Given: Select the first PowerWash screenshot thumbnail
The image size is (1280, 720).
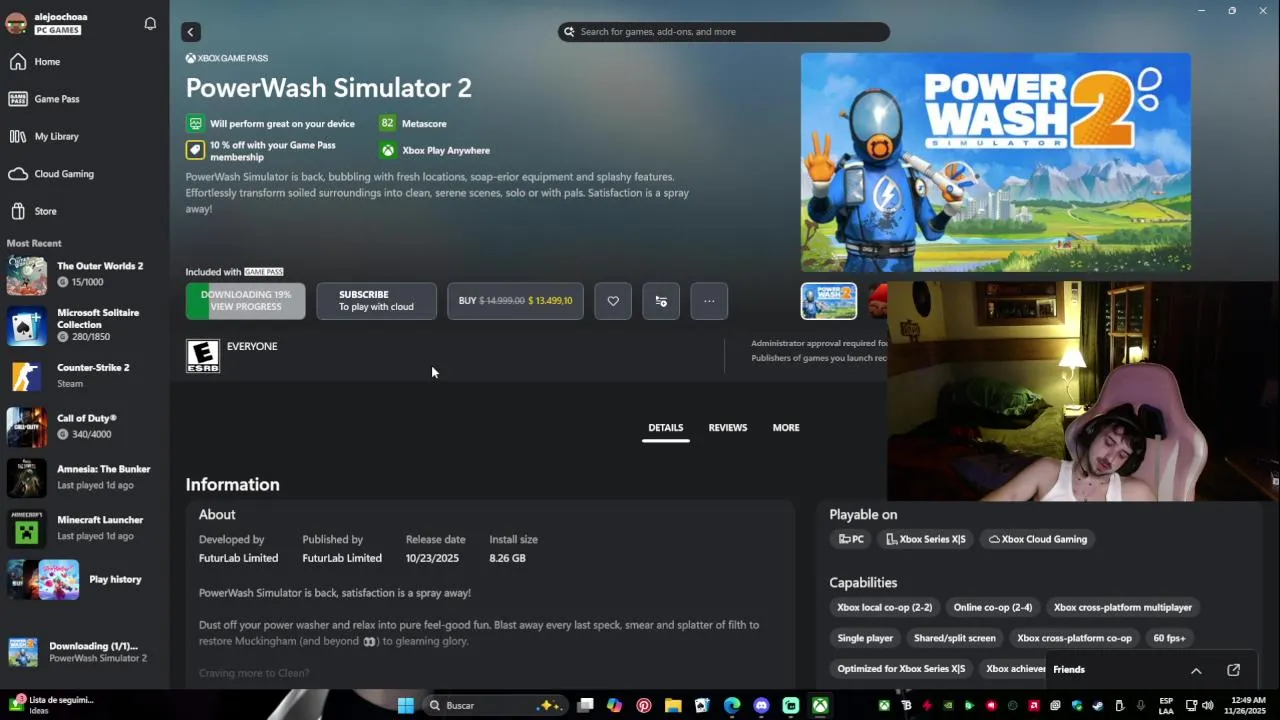Looking at the screenshot, I should (829, 302).
